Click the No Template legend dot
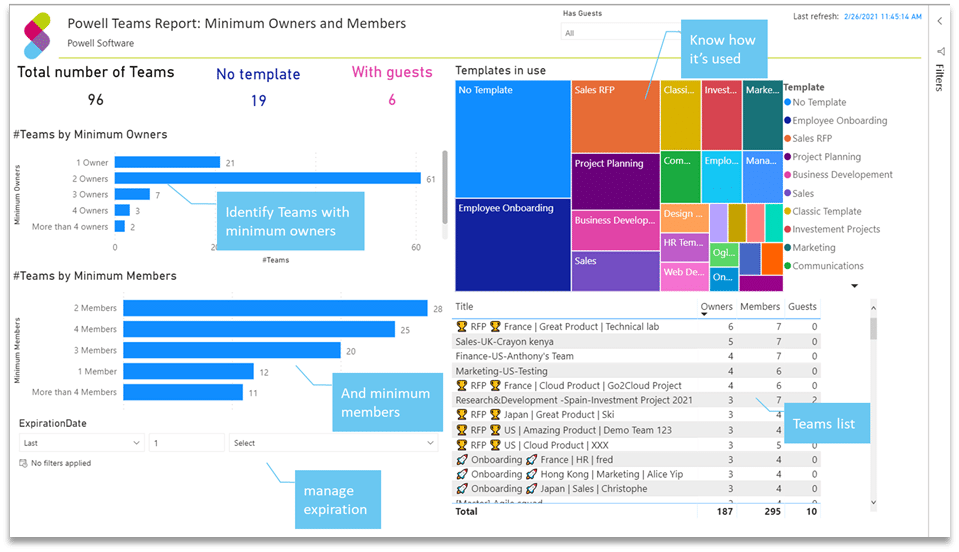This screenshot has width=959, height=552. click(x=788, y=103)
